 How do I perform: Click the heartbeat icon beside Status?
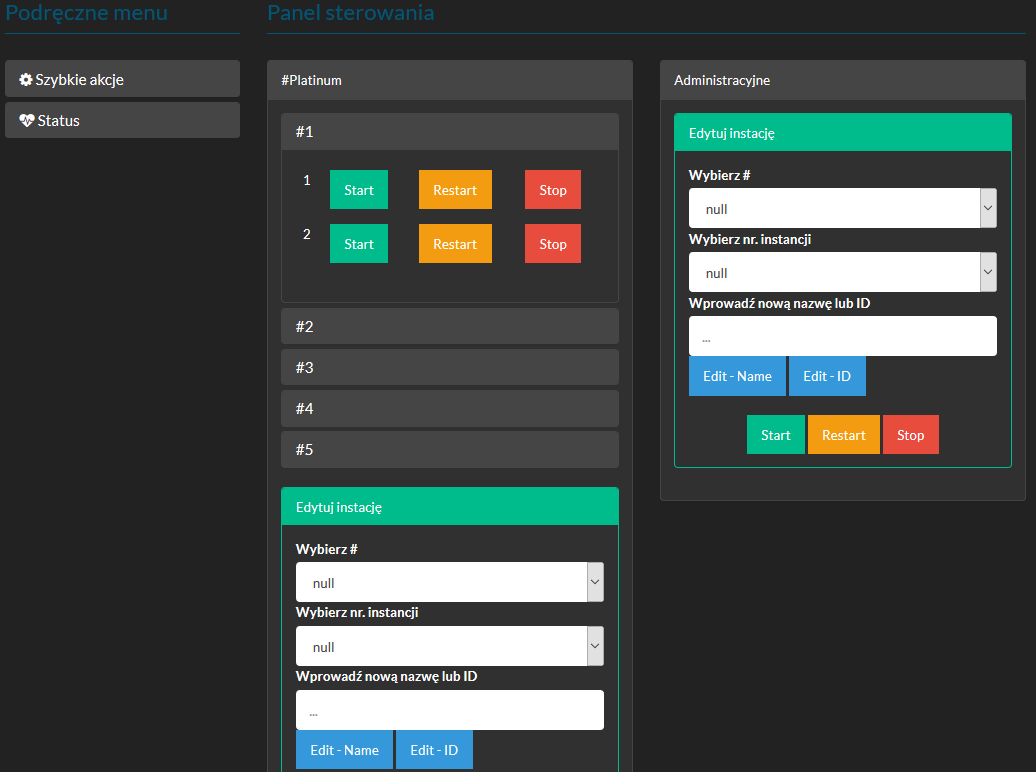(27, 121)
